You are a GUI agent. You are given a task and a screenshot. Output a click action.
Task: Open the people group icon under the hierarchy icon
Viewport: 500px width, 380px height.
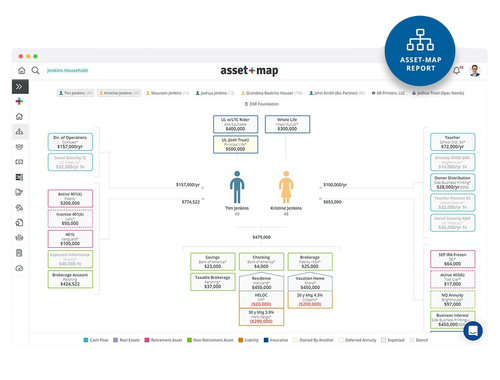point(19,147)
